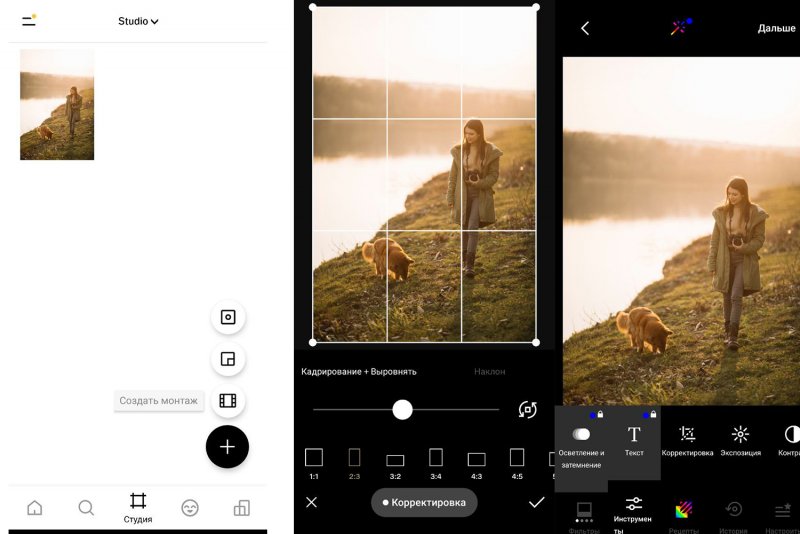The width and height of the screenshot is (800, 534).
Task: Click the rotate image icon
Action: (528, 409)
